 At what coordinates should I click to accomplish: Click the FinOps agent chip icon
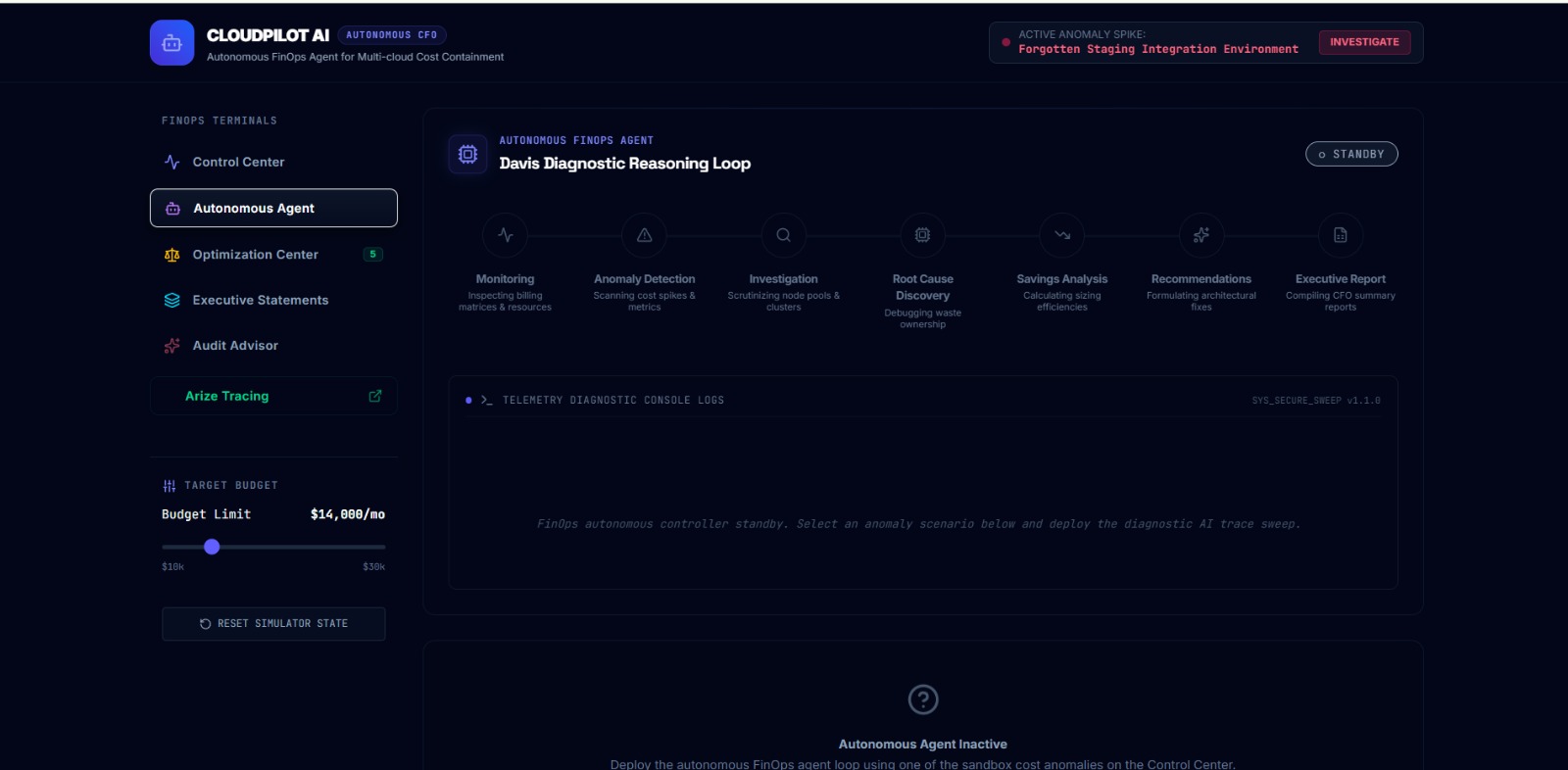point(468,154)
